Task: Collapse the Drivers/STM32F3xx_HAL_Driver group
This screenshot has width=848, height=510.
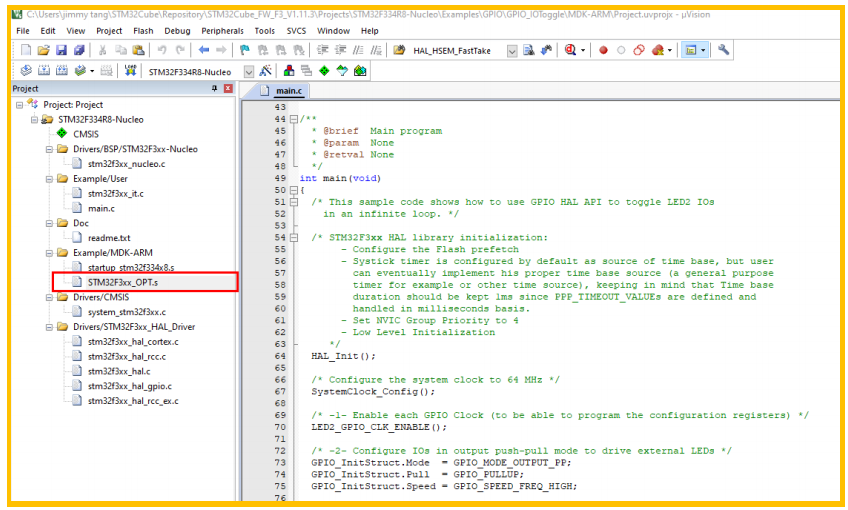Action: pos(49,327)
